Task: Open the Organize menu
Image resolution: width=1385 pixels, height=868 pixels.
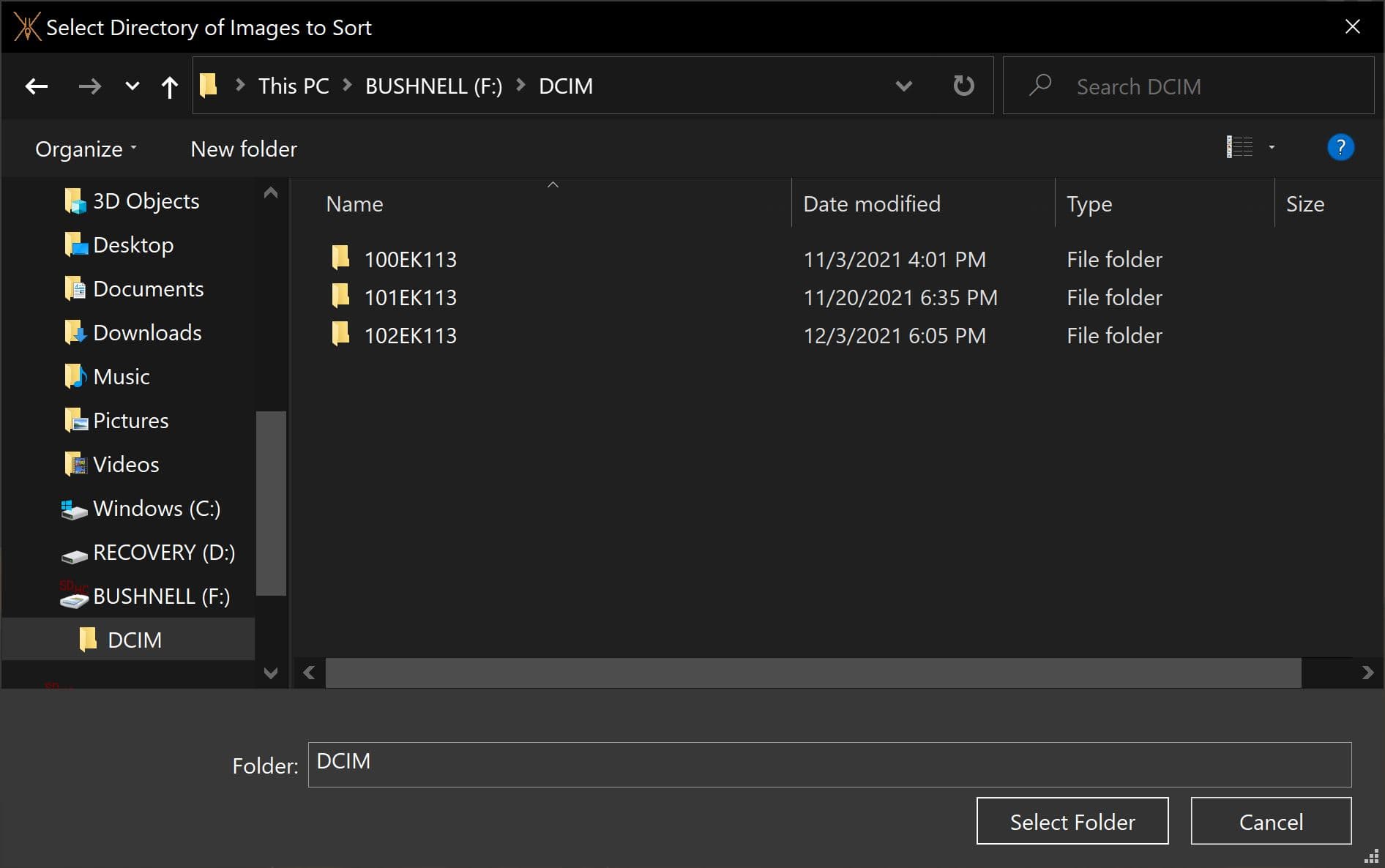Action: pos(86,149)
